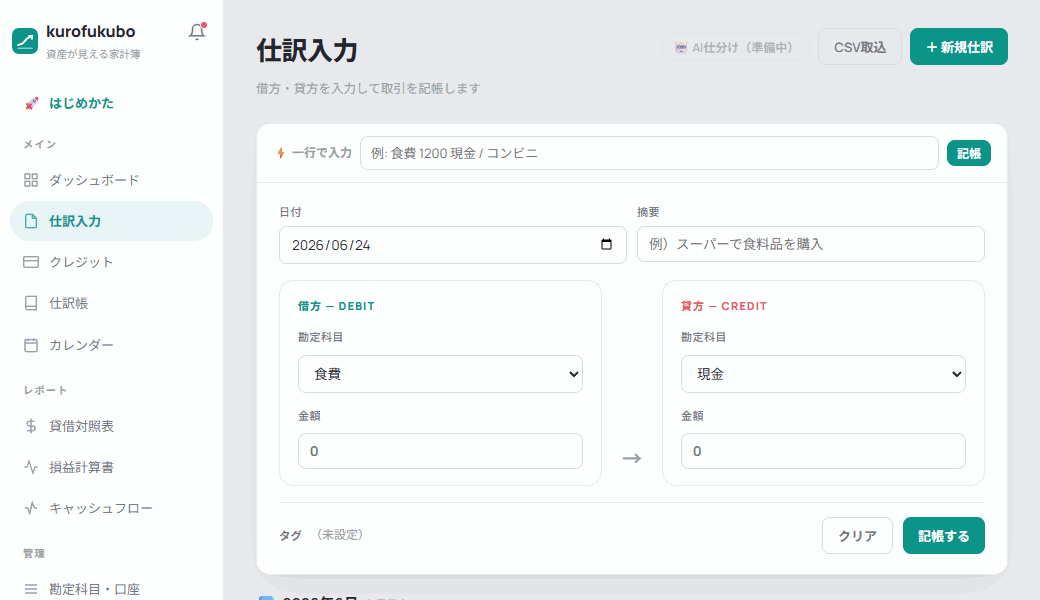Viewport: 1040px width, 600px height.
Task: Open the date picker calendar icon
Action: pyautogui.click(x=606, y=245)
